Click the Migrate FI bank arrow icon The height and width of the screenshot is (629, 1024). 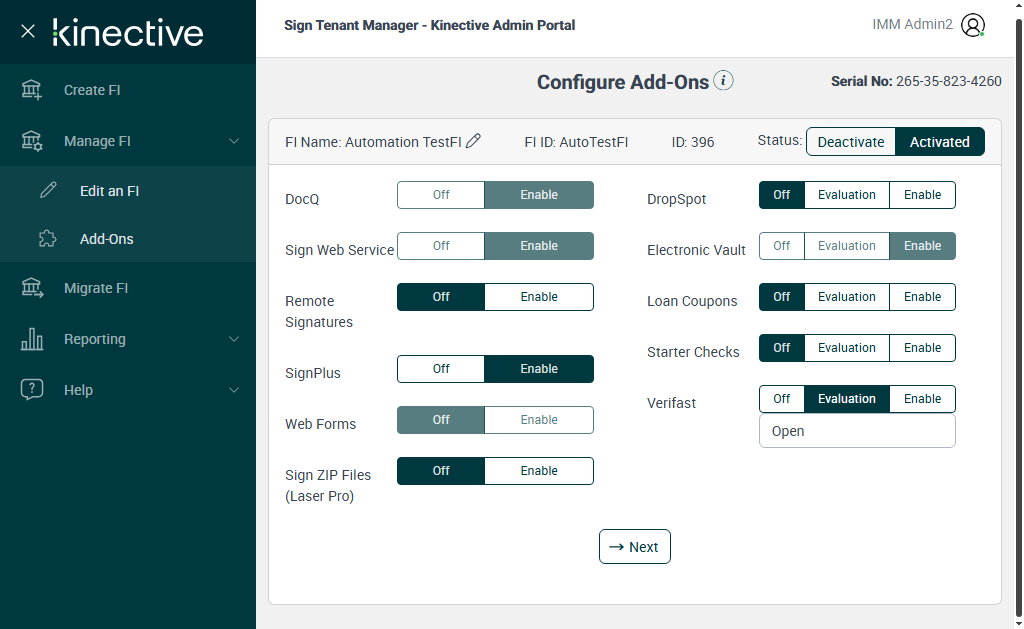31,288
